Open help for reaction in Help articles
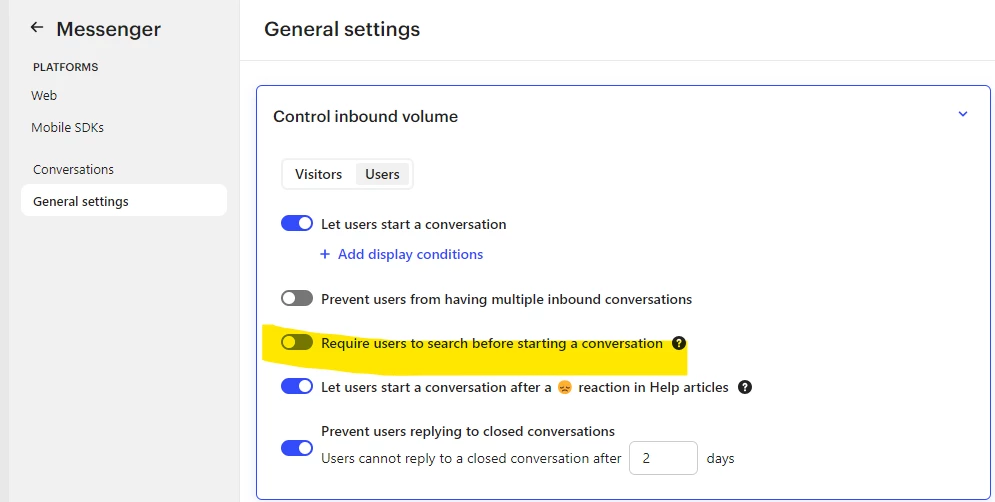The height and width of the screenshot is (502, 995). tap(745, 387)
